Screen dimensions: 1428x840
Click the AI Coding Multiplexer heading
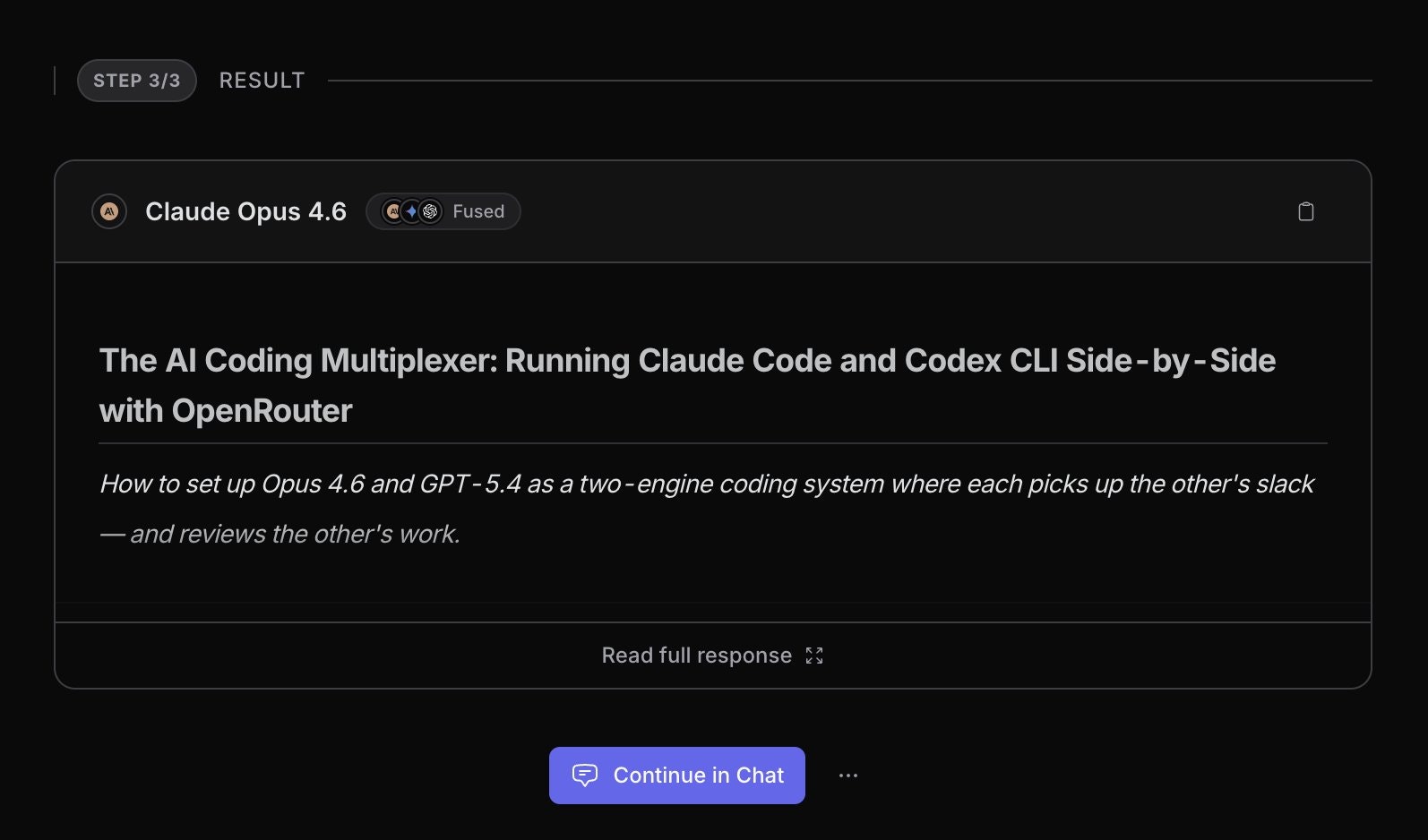click(x=686, y=361)
